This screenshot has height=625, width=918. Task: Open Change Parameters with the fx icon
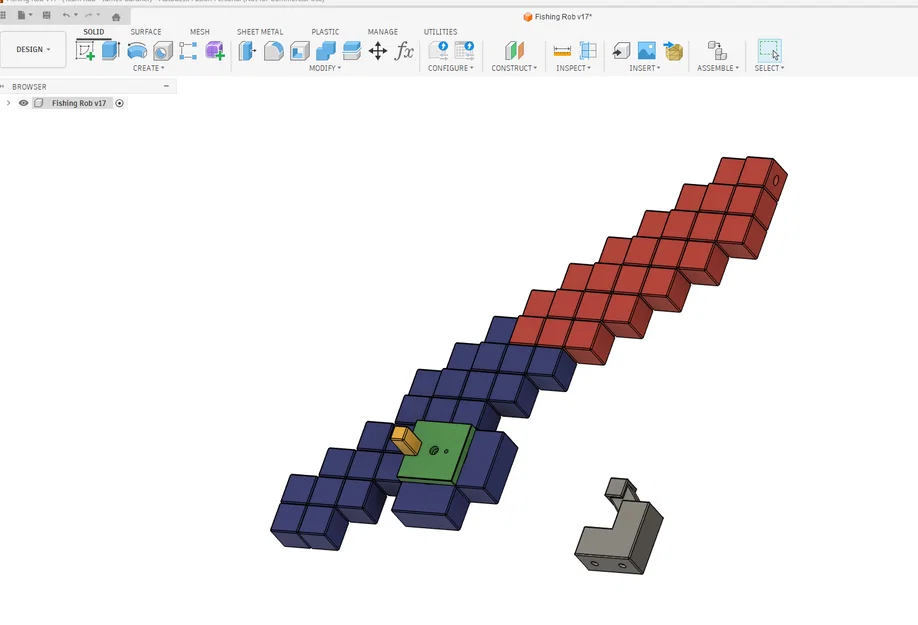tap(404, 51)
